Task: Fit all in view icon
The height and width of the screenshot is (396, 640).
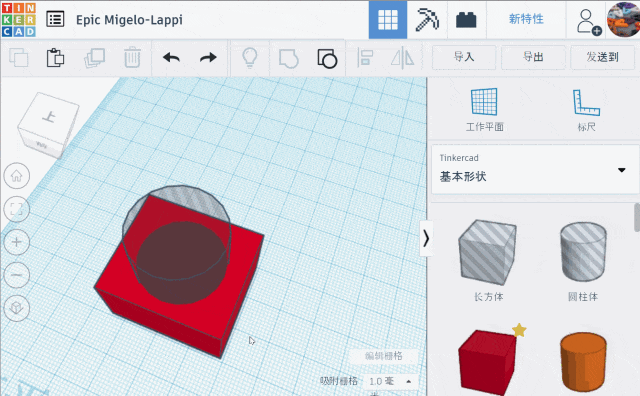Action: coord(17,209)
